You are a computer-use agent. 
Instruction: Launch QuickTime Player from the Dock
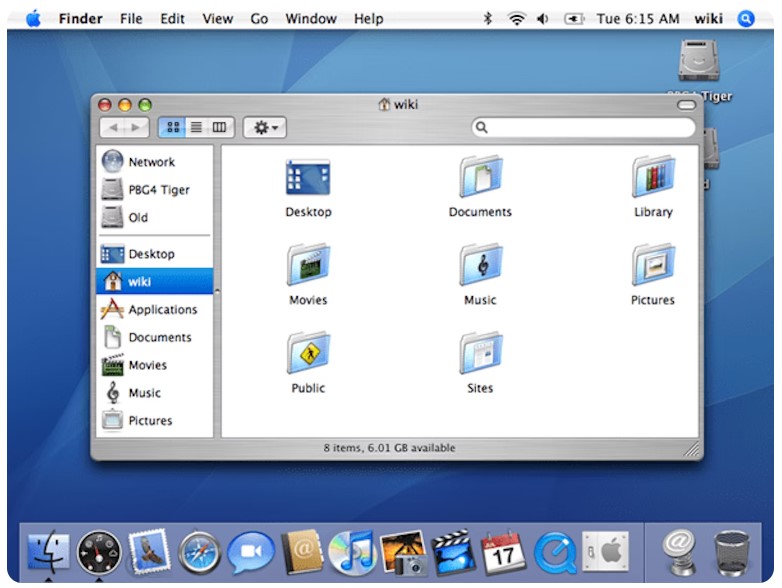[555, 553]
